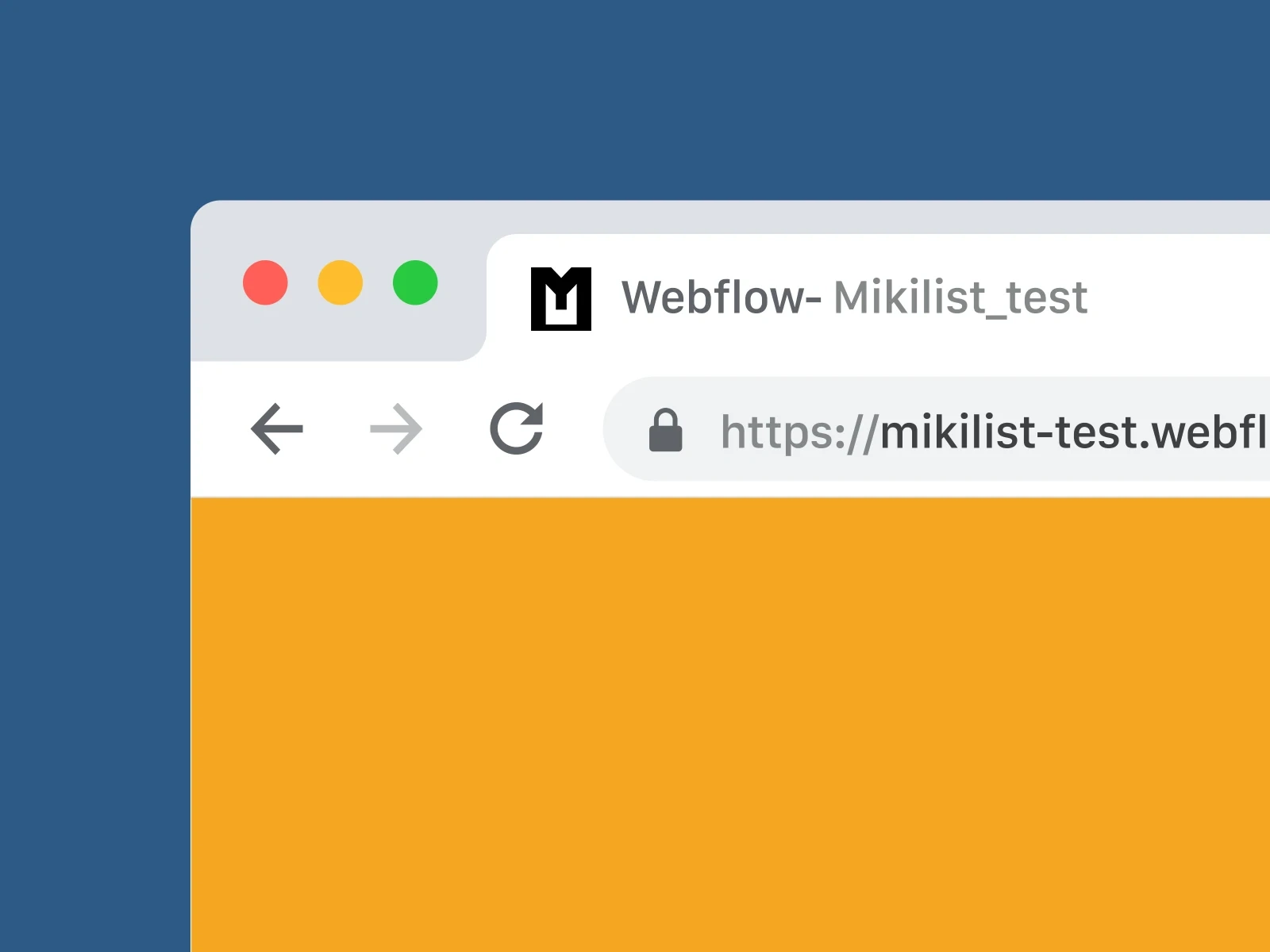This screenshot has height=952, width=1270.
Task: Click the orange page content area
Action: pyautogui.click(x=730, y=724)
